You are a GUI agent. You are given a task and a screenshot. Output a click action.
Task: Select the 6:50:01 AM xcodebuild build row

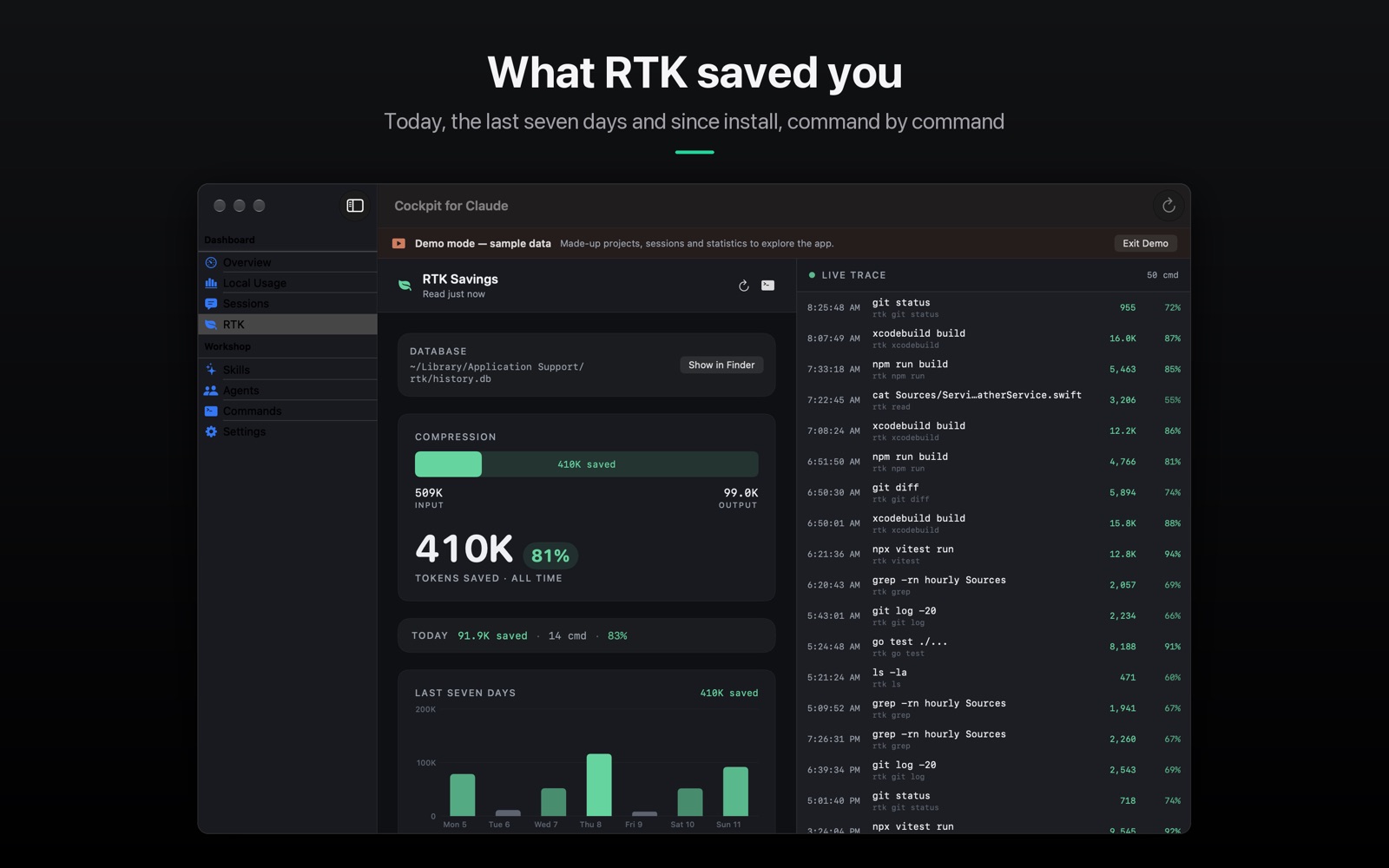click(993, 523)
